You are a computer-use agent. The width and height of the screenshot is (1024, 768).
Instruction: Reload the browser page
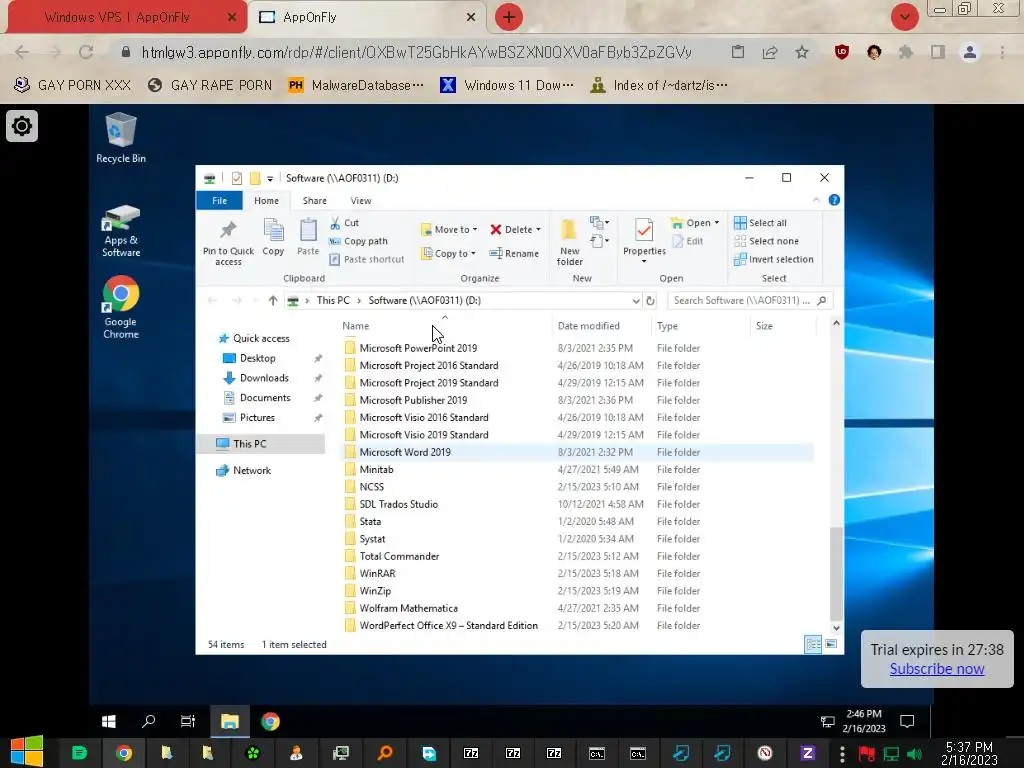point(86,52)
